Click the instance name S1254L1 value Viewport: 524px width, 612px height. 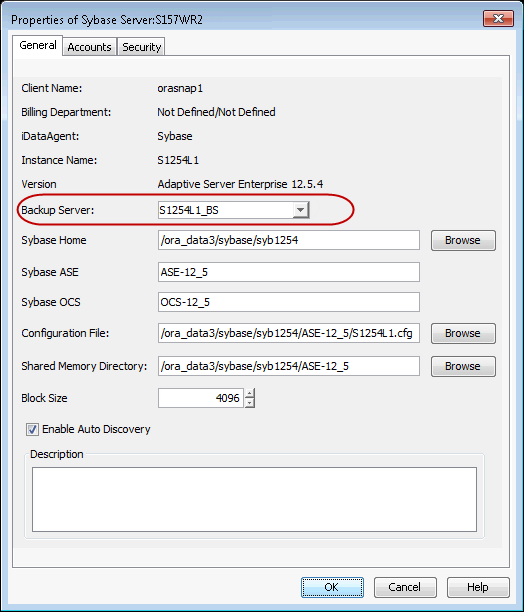point(178,160)
